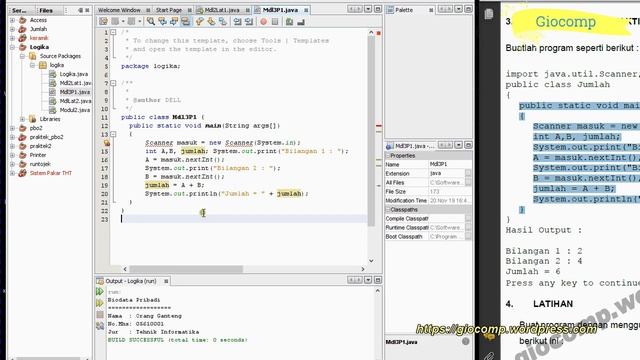Viewport: 640px width, 360px height.
Task: Expand the pbo2 project node
Action: point(13,128)
